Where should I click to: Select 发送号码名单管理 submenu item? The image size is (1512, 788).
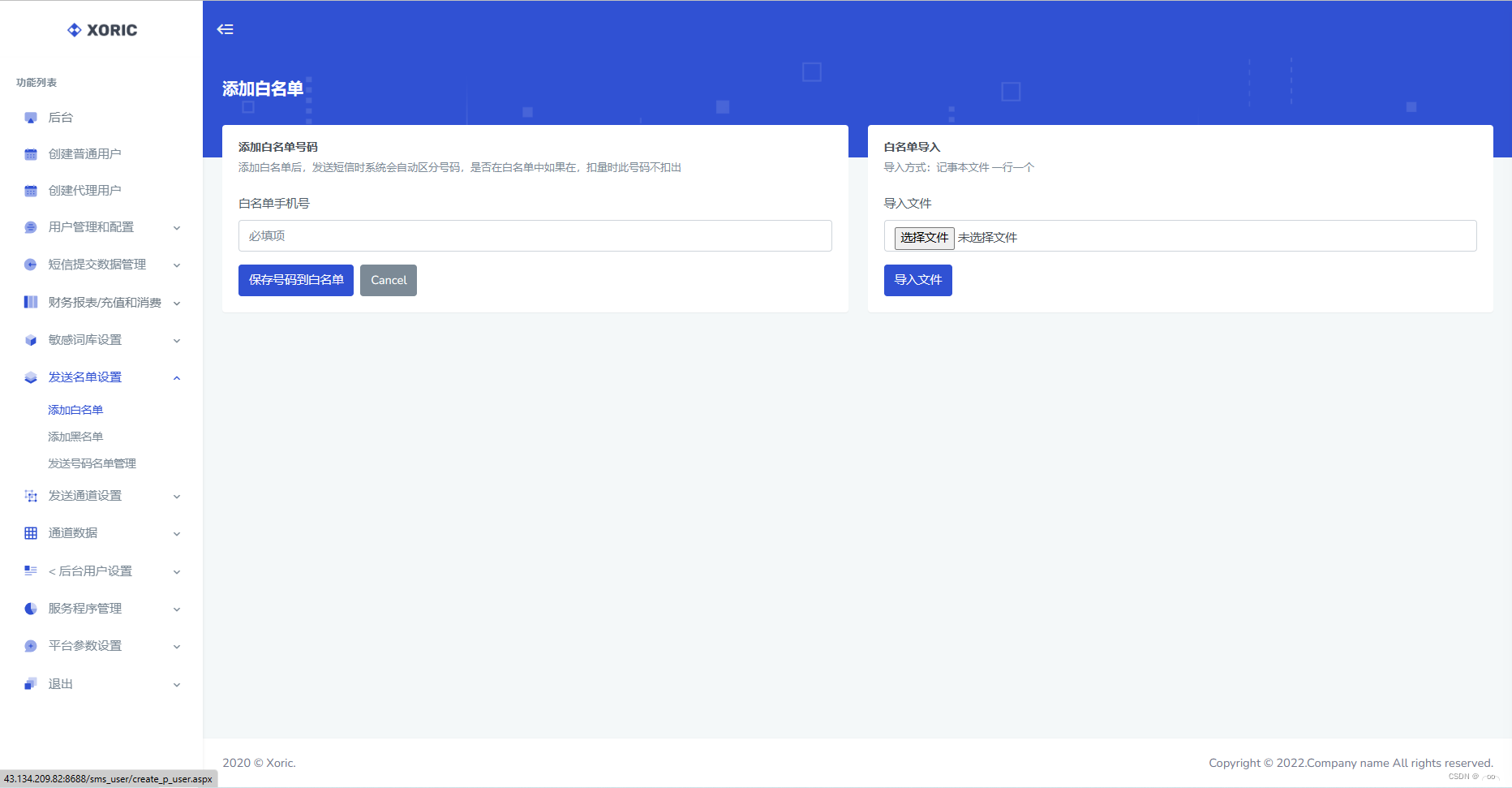pos(92,463)
